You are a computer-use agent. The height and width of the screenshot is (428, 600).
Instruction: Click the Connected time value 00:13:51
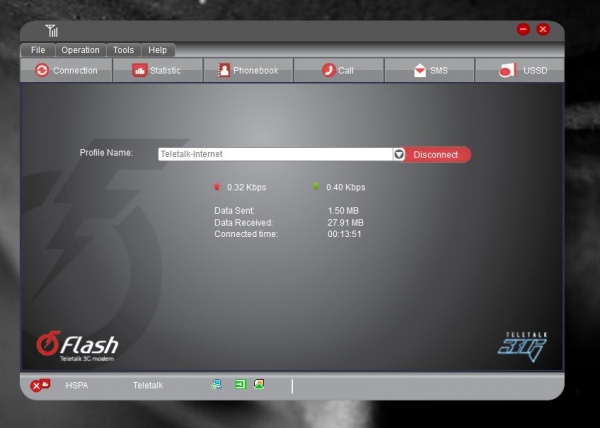pyautogui.click(x=344, y=234)
